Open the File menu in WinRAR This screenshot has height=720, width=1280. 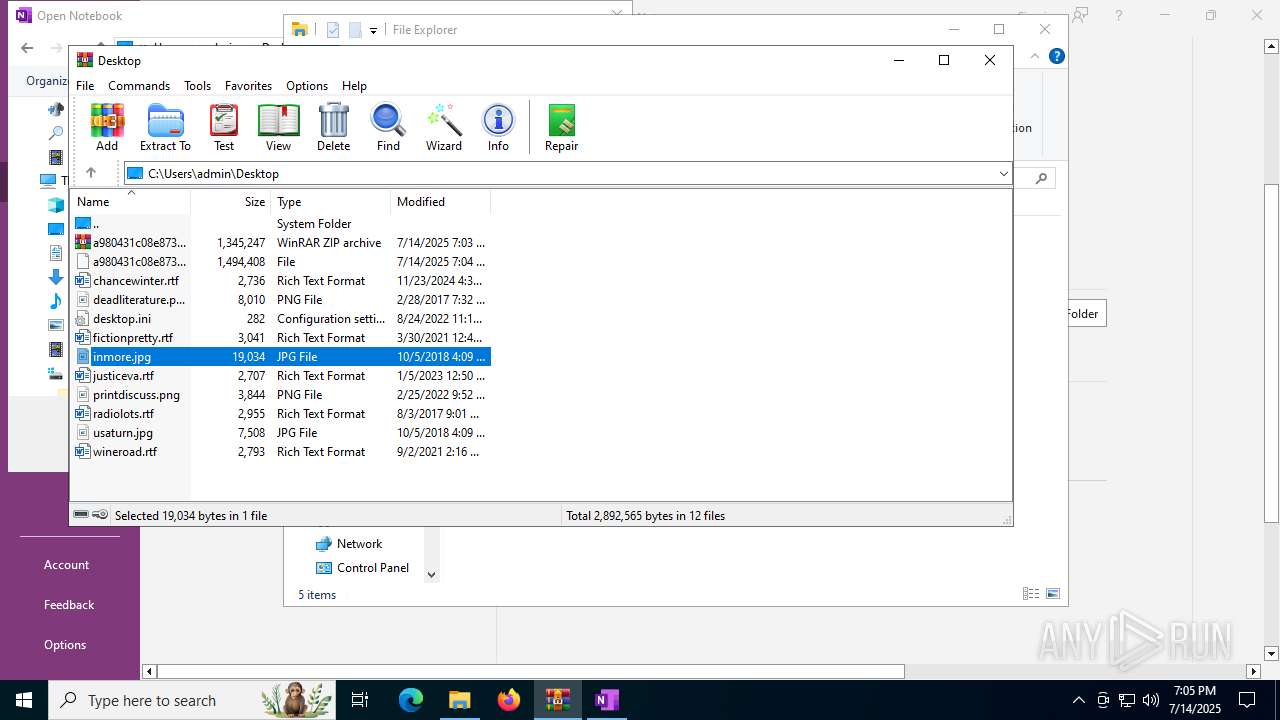click(85, 86)
